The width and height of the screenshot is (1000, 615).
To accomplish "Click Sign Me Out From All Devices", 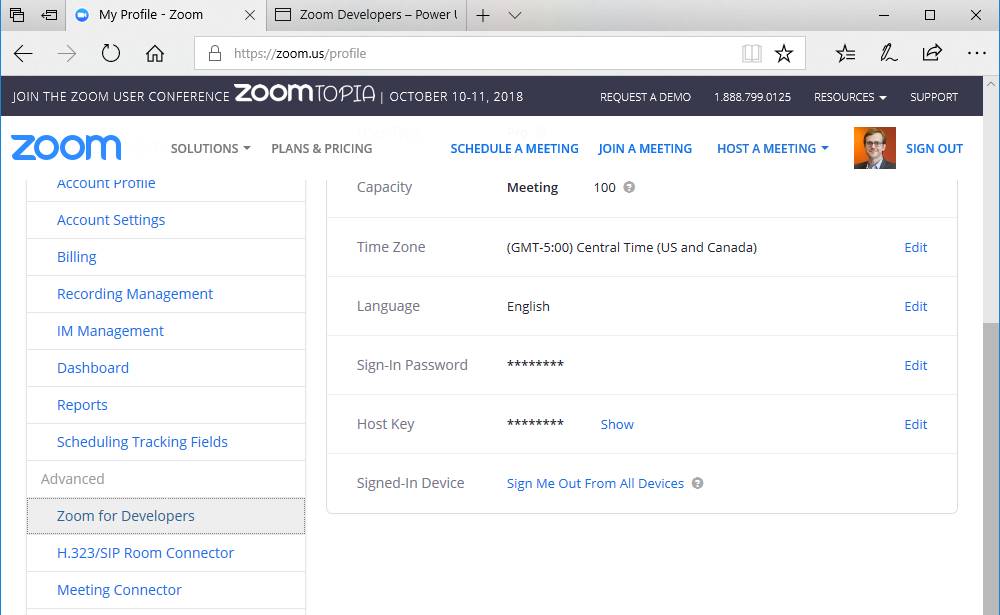I will click(x=595, y=484).
